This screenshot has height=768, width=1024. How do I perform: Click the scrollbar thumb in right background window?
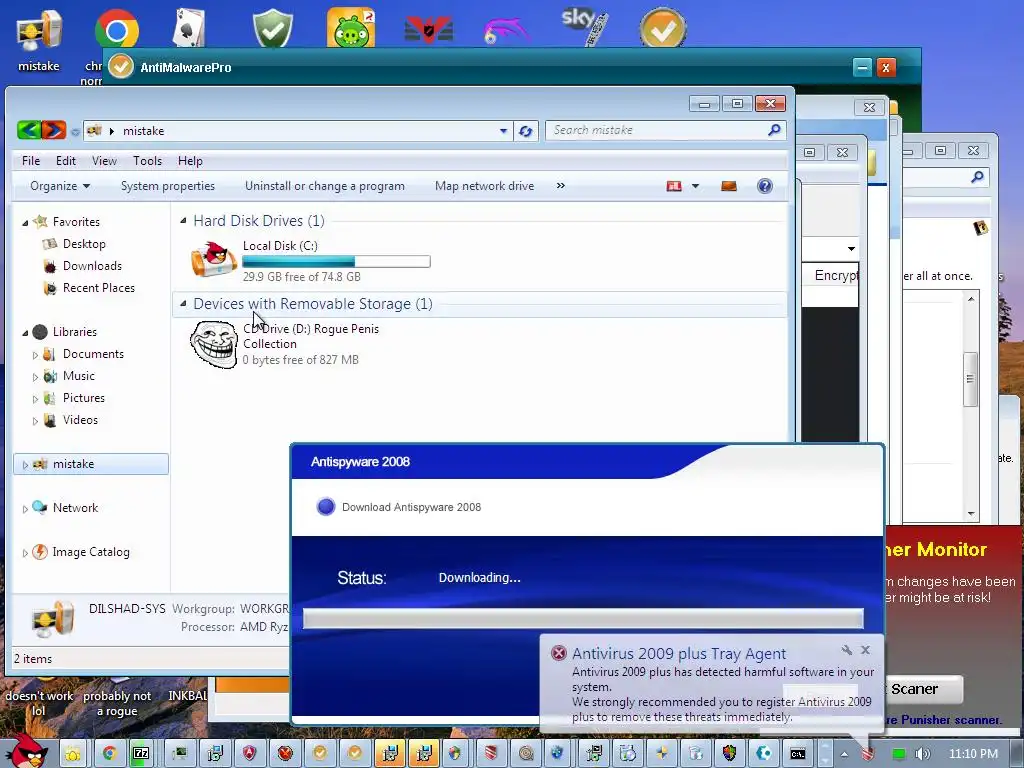point(970,379)
